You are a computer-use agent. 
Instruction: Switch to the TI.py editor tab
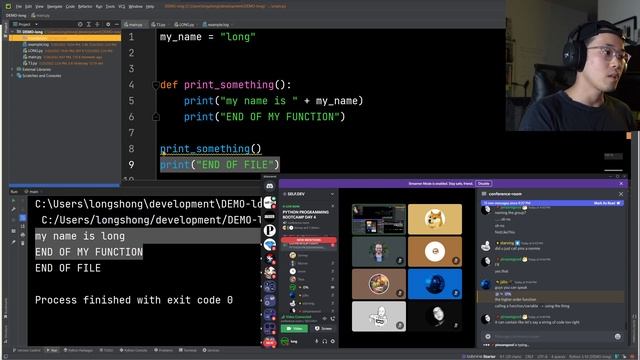(x=158, y=24)
